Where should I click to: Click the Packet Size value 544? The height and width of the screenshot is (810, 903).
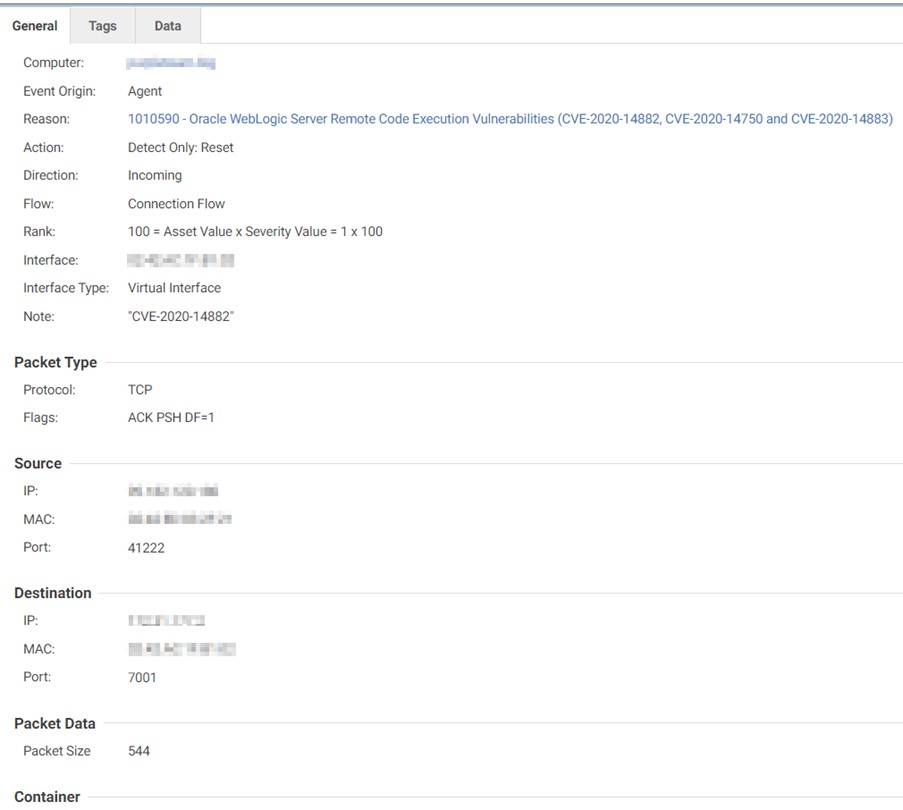tap(139, 750)
